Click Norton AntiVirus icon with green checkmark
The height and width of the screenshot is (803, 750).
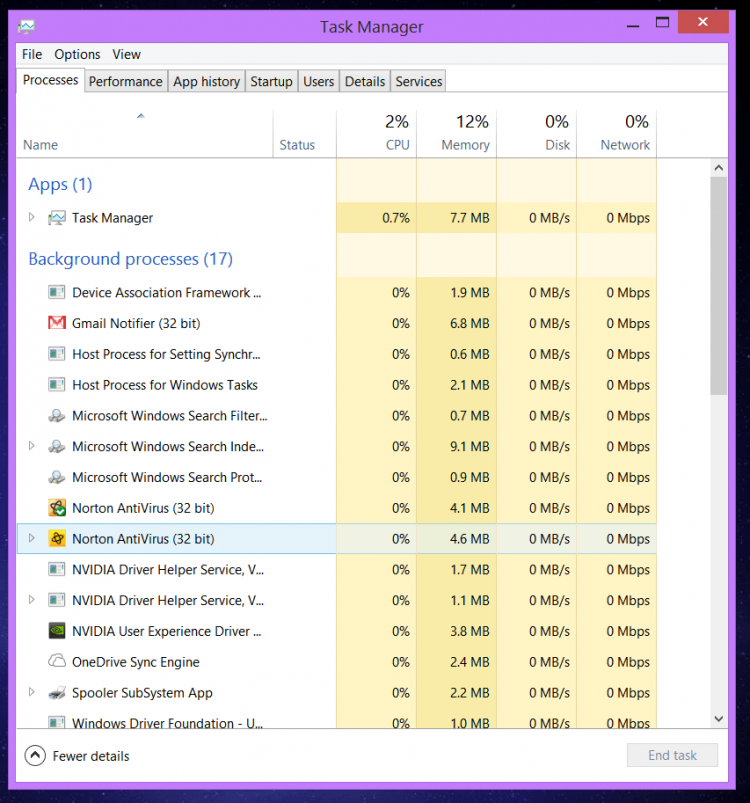57,508
